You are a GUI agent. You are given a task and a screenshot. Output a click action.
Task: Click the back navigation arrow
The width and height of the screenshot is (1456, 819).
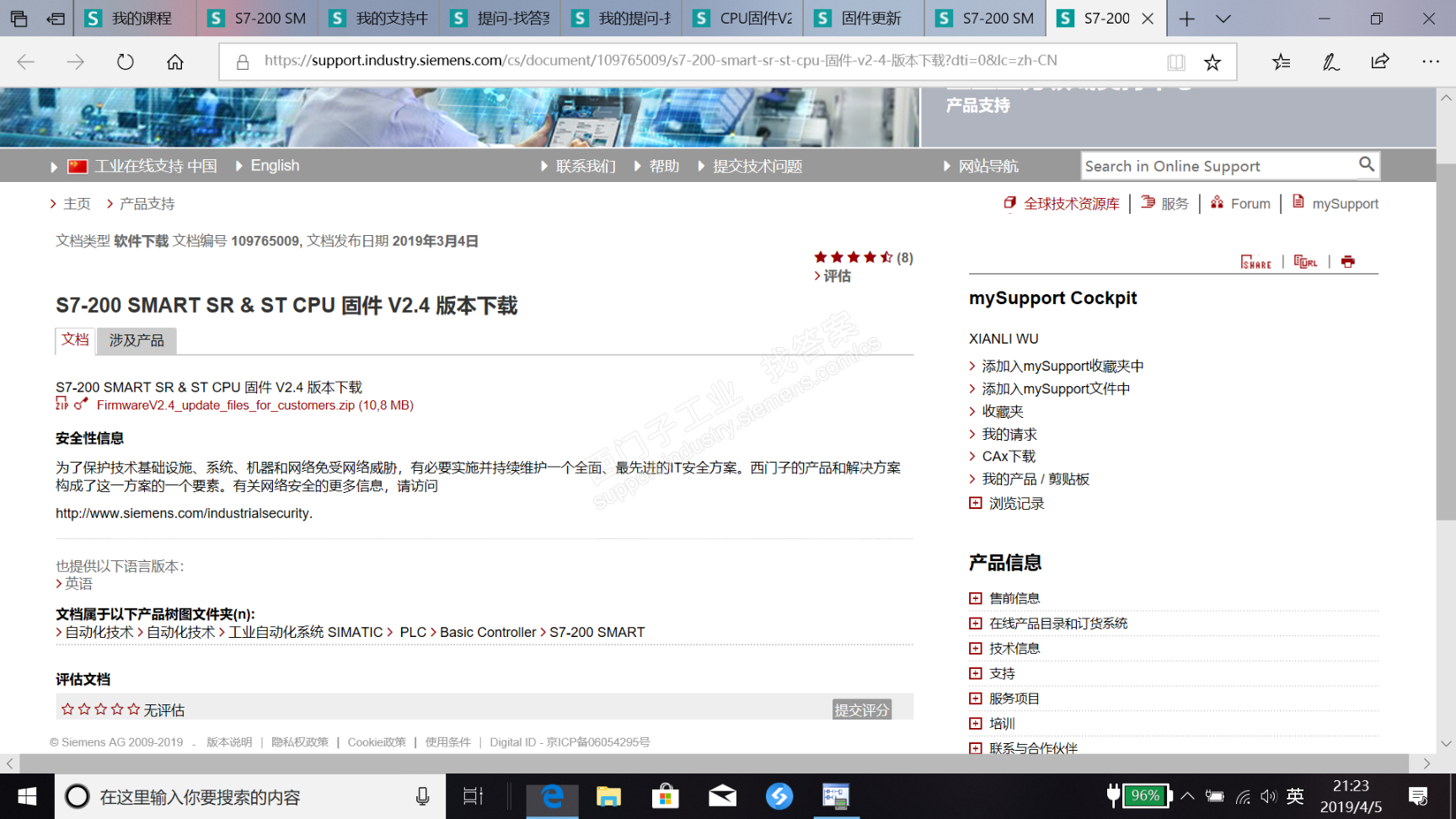(26, 62)
